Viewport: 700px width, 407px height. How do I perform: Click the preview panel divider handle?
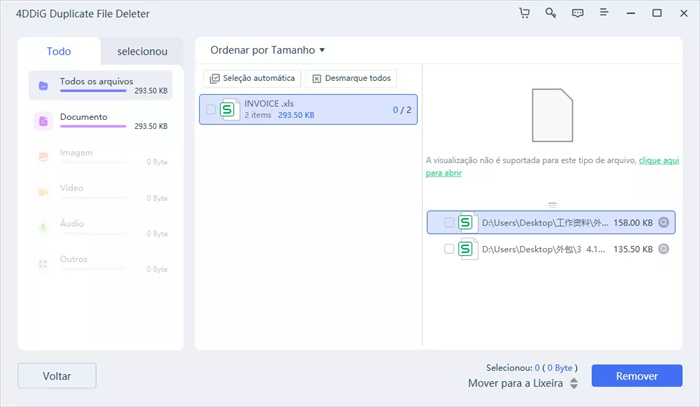pos(552,205)
